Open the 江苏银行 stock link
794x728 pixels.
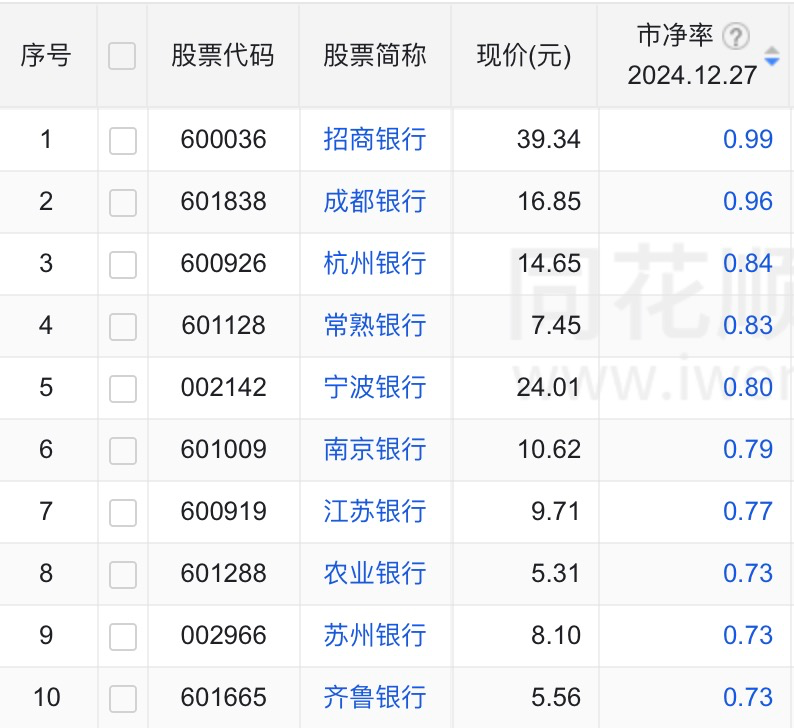pos(375,511)
